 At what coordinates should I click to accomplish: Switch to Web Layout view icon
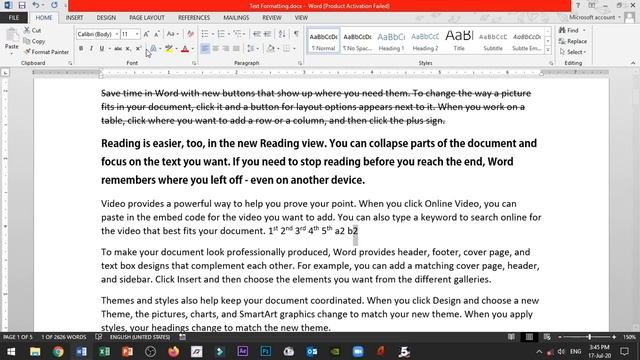[x=547, y=337]
